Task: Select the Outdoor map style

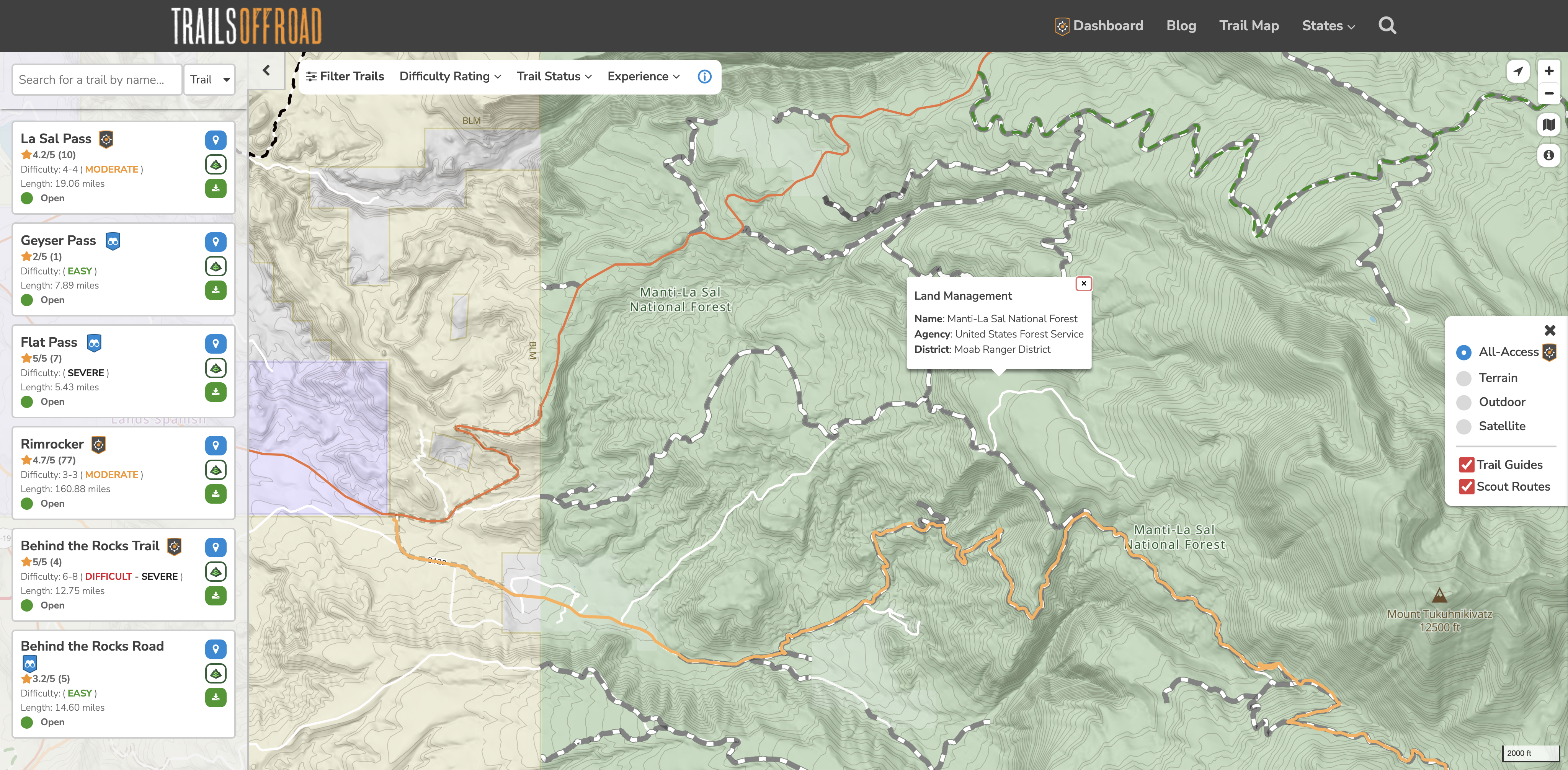Action: pyautogui.click(x=1464, y=402)
